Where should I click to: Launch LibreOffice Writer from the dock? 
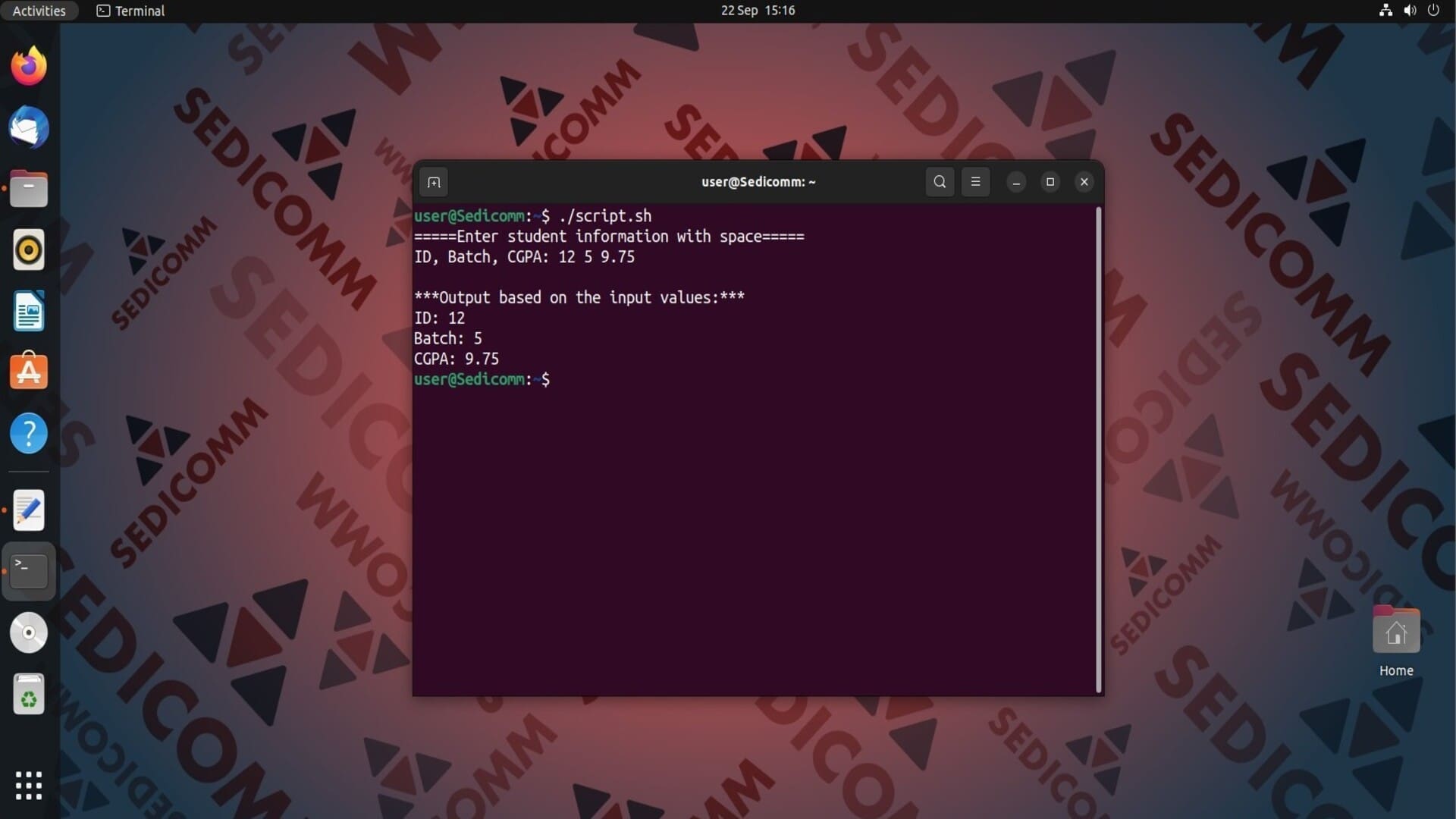tap(29, 311)
